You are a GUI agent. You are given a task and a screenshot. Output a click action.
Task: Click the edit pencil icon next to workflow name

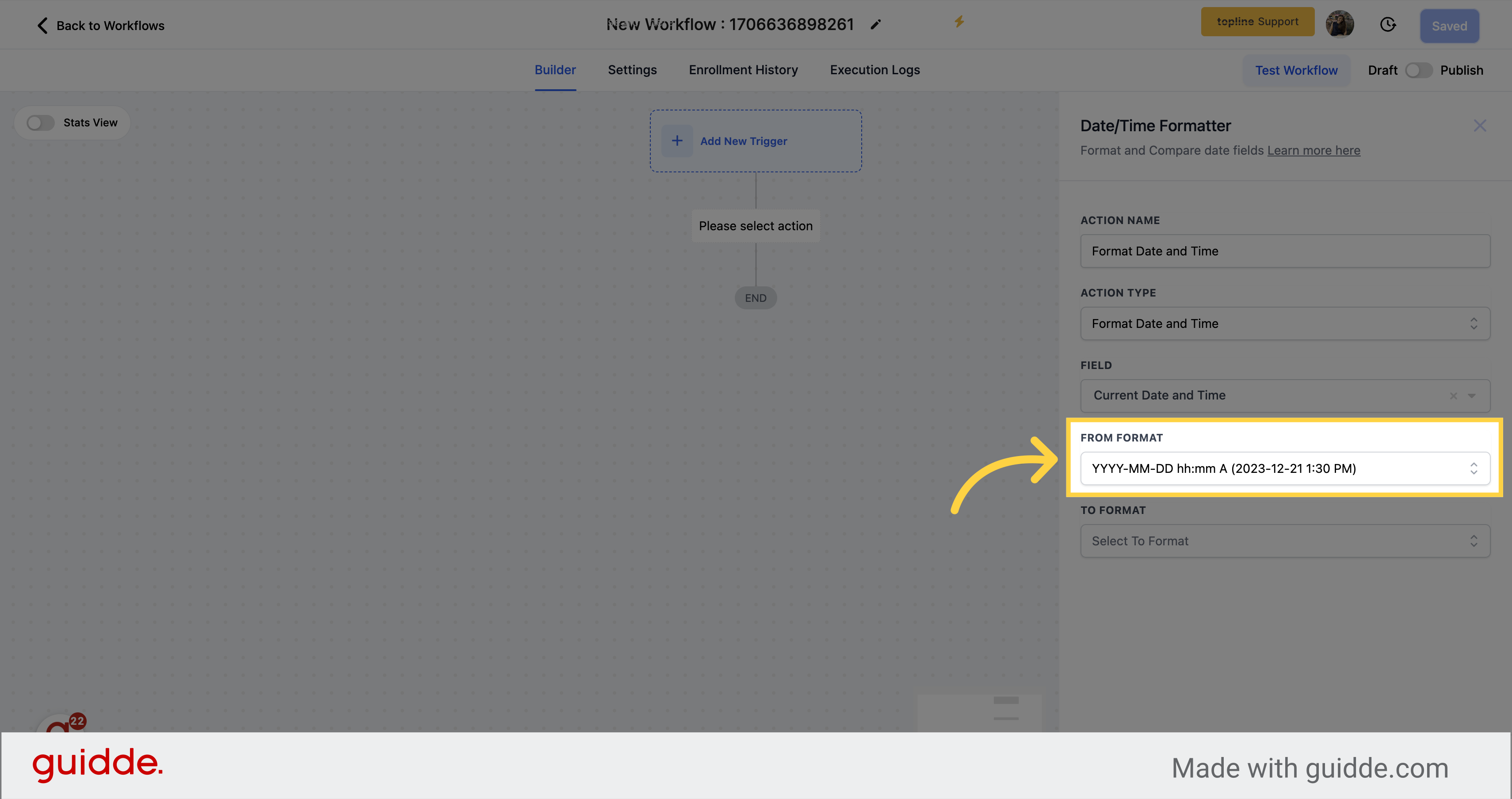[x=877, y=23]
